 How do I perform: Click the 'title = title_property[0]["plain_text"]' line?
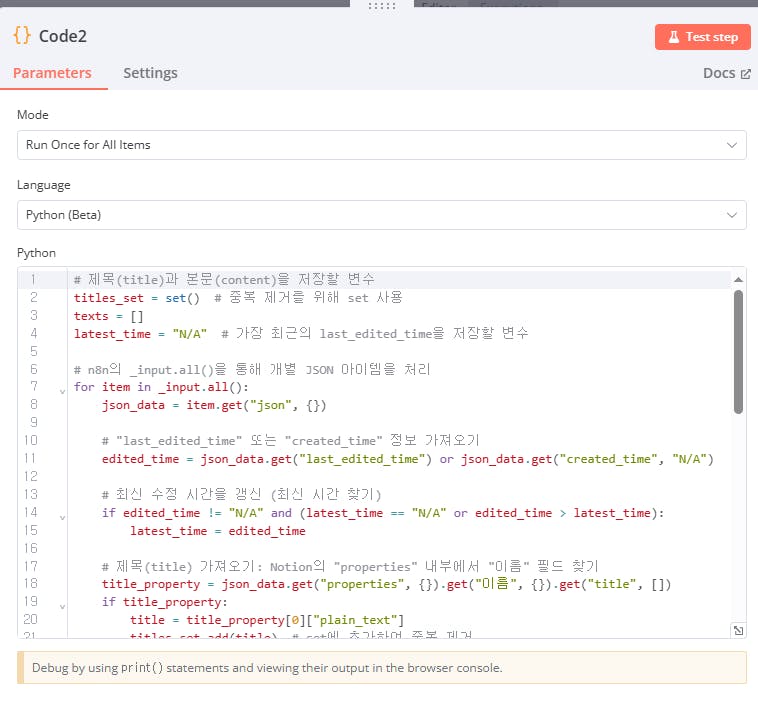tap(267, 620)
